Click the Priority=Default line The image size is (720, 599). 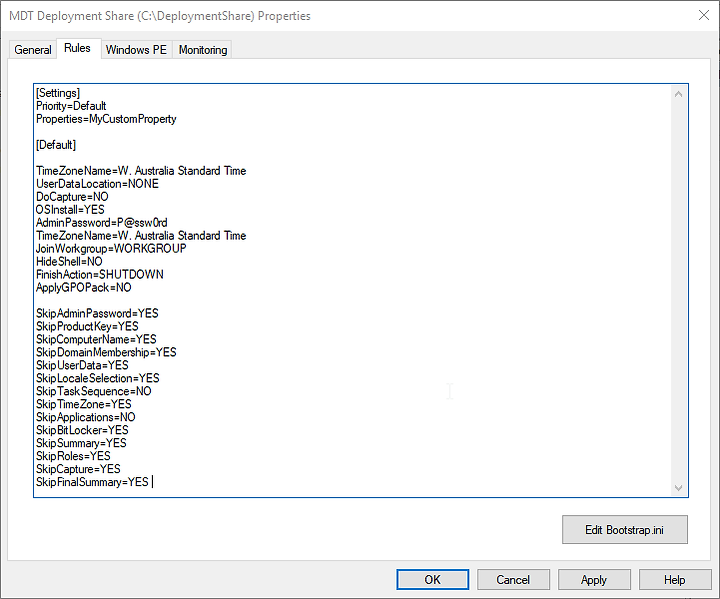click(x=71, y=106)
